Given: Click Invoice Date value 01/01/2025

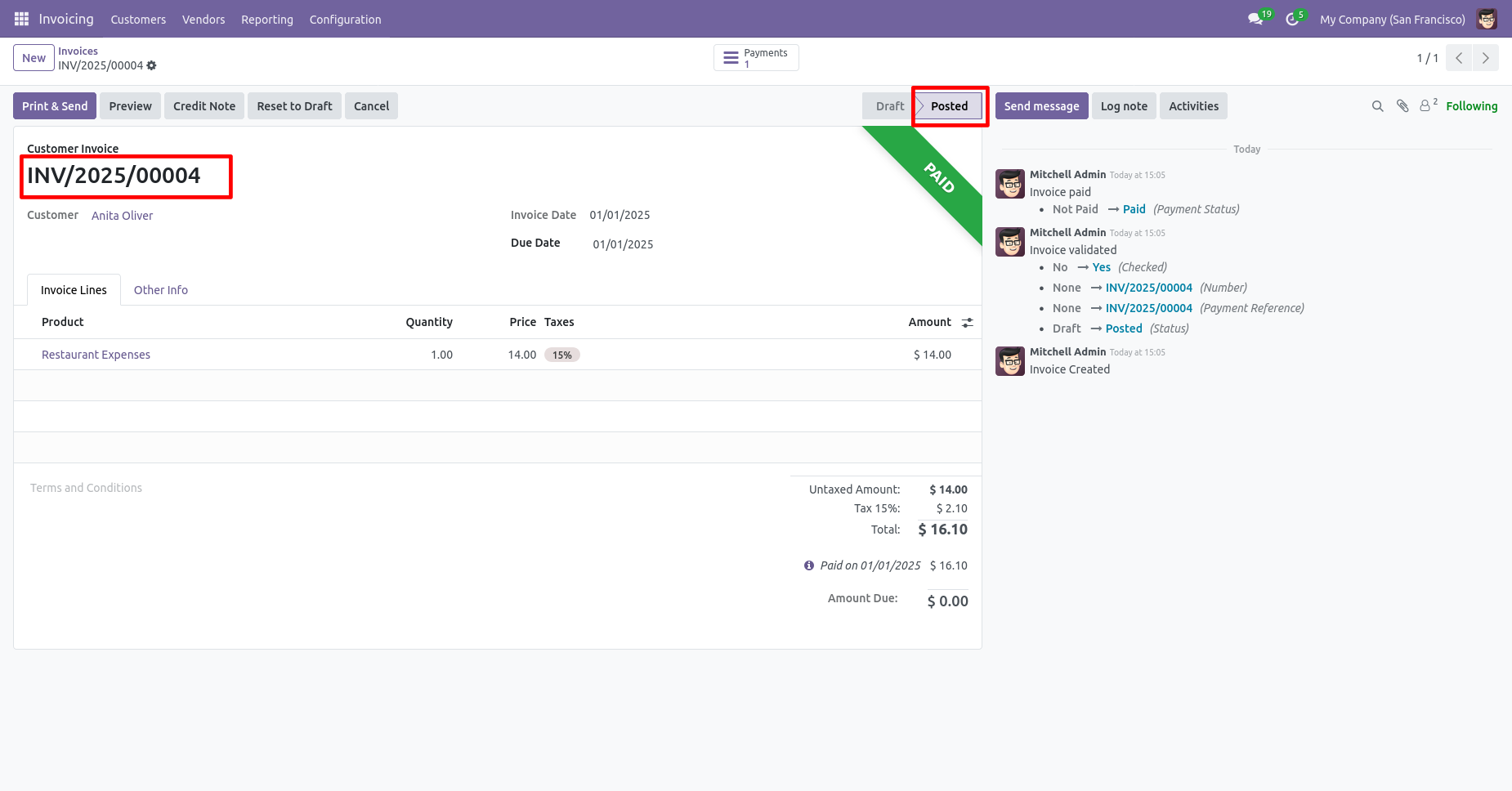Looking at the screenshot, I should (x=620, y=215).
